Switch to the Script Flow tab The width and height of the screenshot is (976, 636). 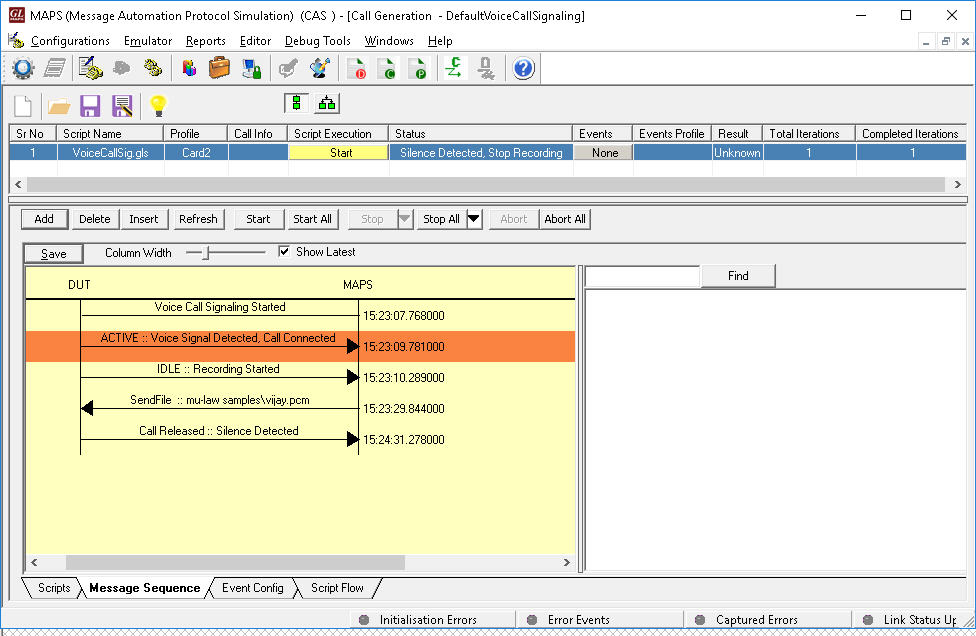click(337, 588)
